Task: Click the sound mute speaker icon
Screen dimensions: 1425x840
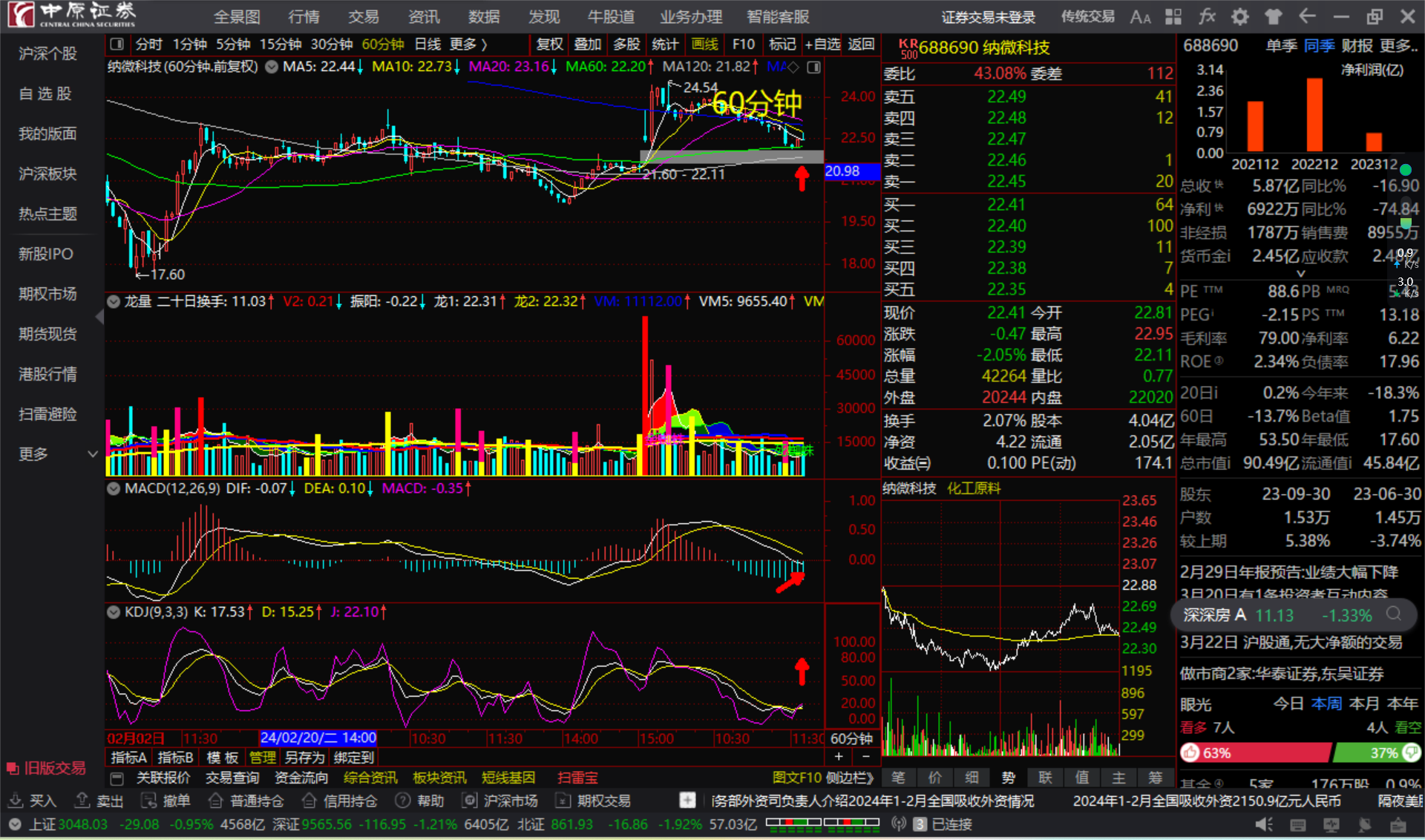Action: [1263, 824]
